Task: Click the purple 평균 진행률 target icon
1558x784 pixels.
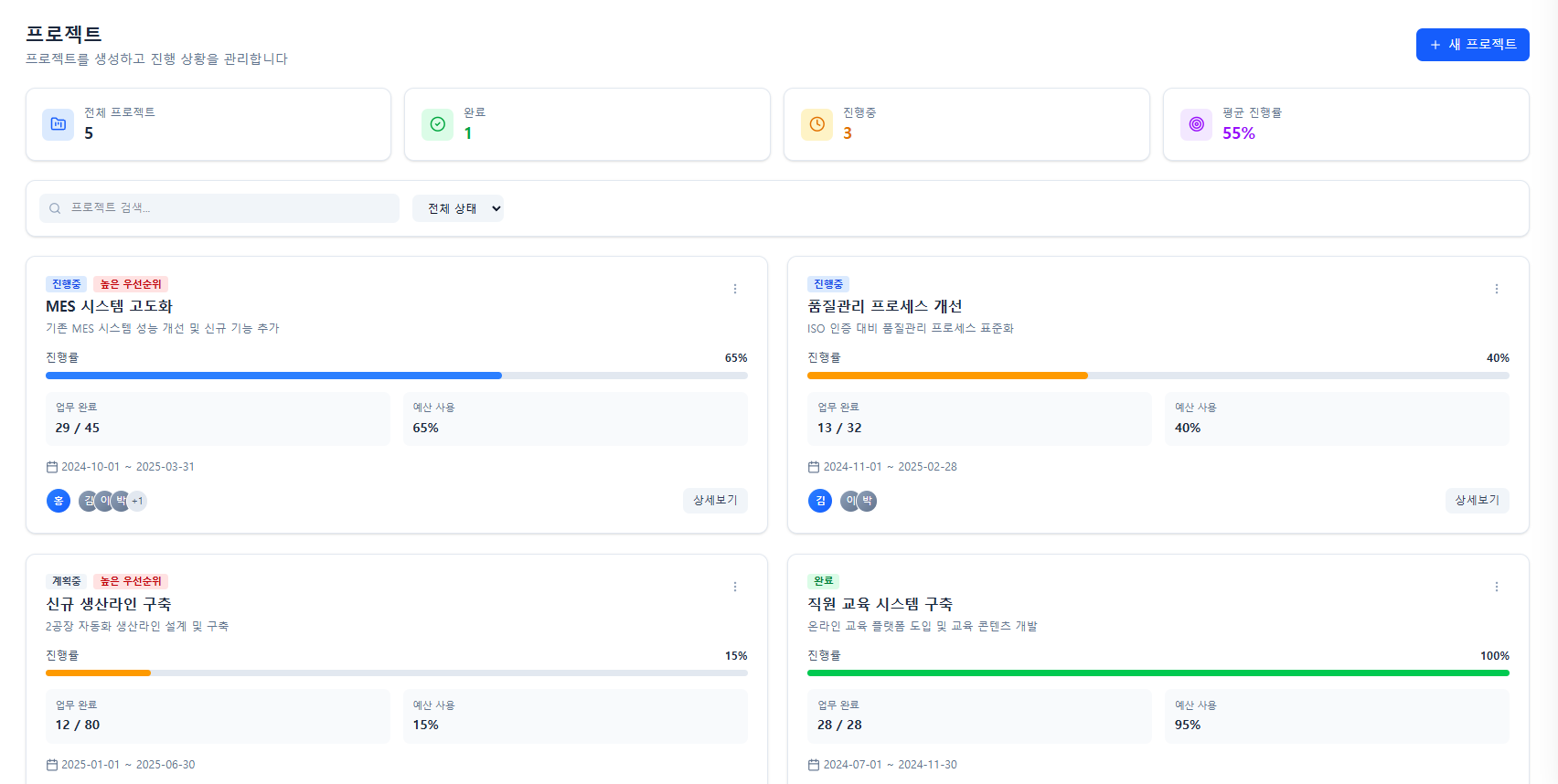Action: pyautogui.click(x=1196, y=124)
